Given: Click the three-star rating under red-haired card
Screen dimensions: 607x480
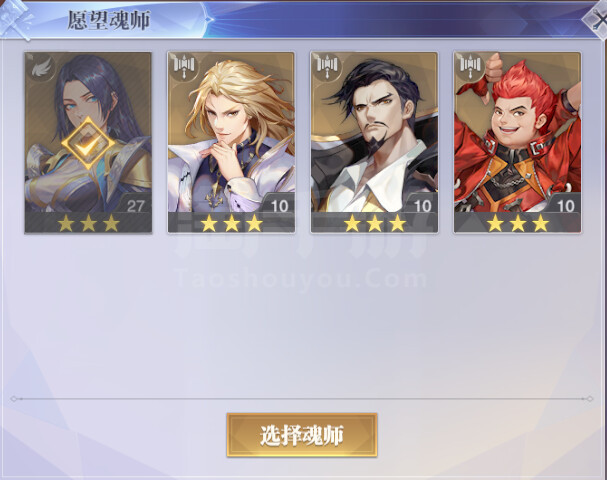Looking at the screenshot, I should 518,223.
